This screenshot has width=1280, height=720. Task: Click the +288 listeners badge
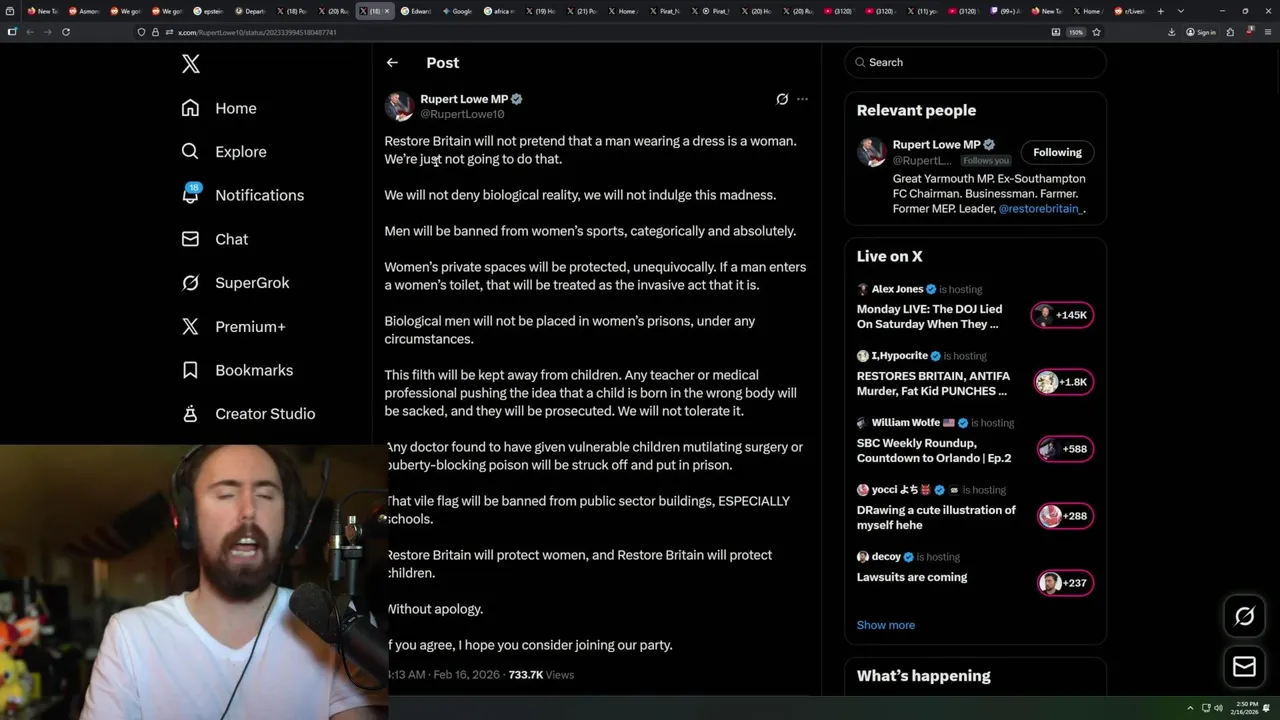pos(1063,516)
